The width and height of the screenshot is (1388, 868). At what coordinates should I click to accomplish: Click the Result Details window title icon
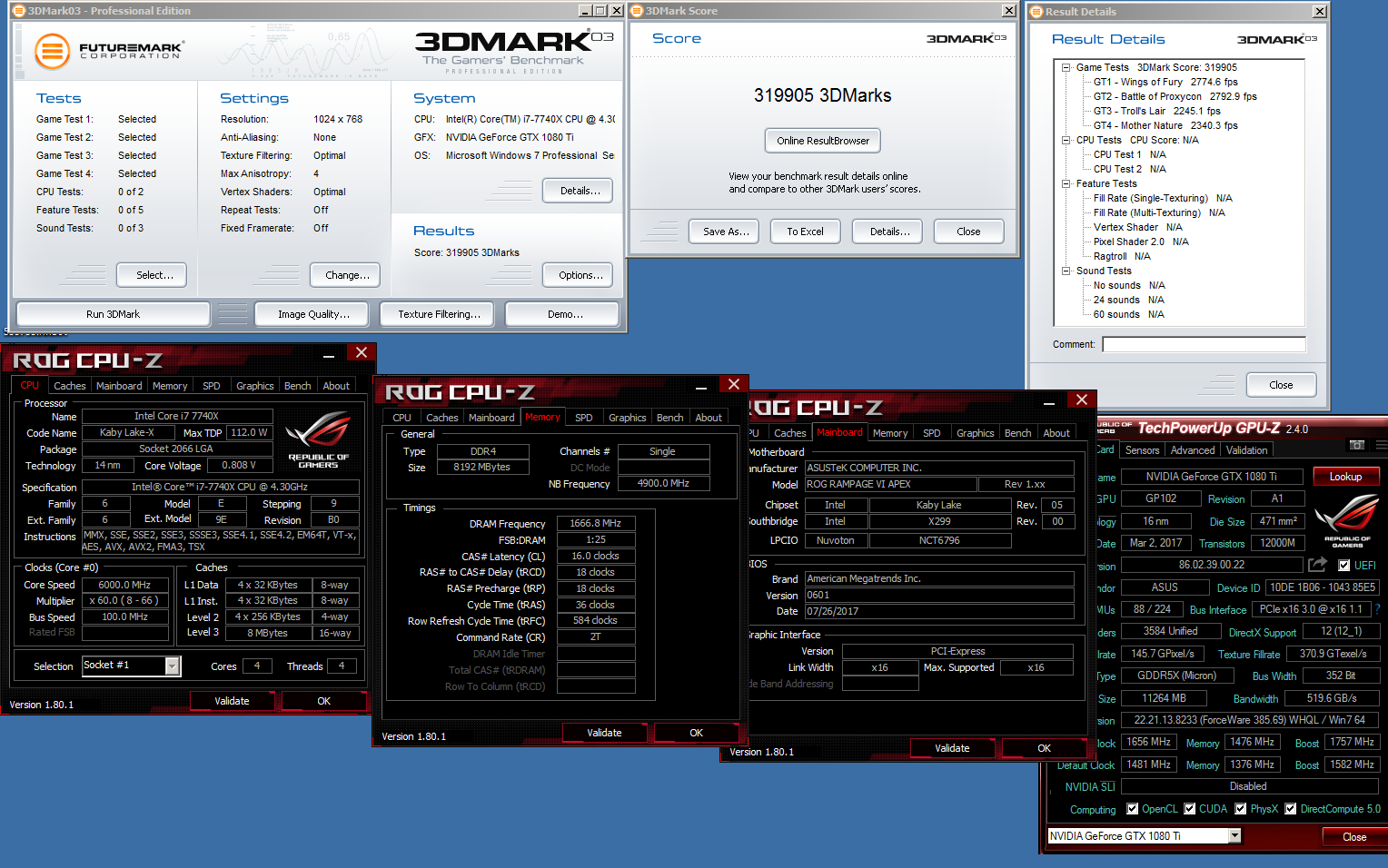(x=1036, y=12)
